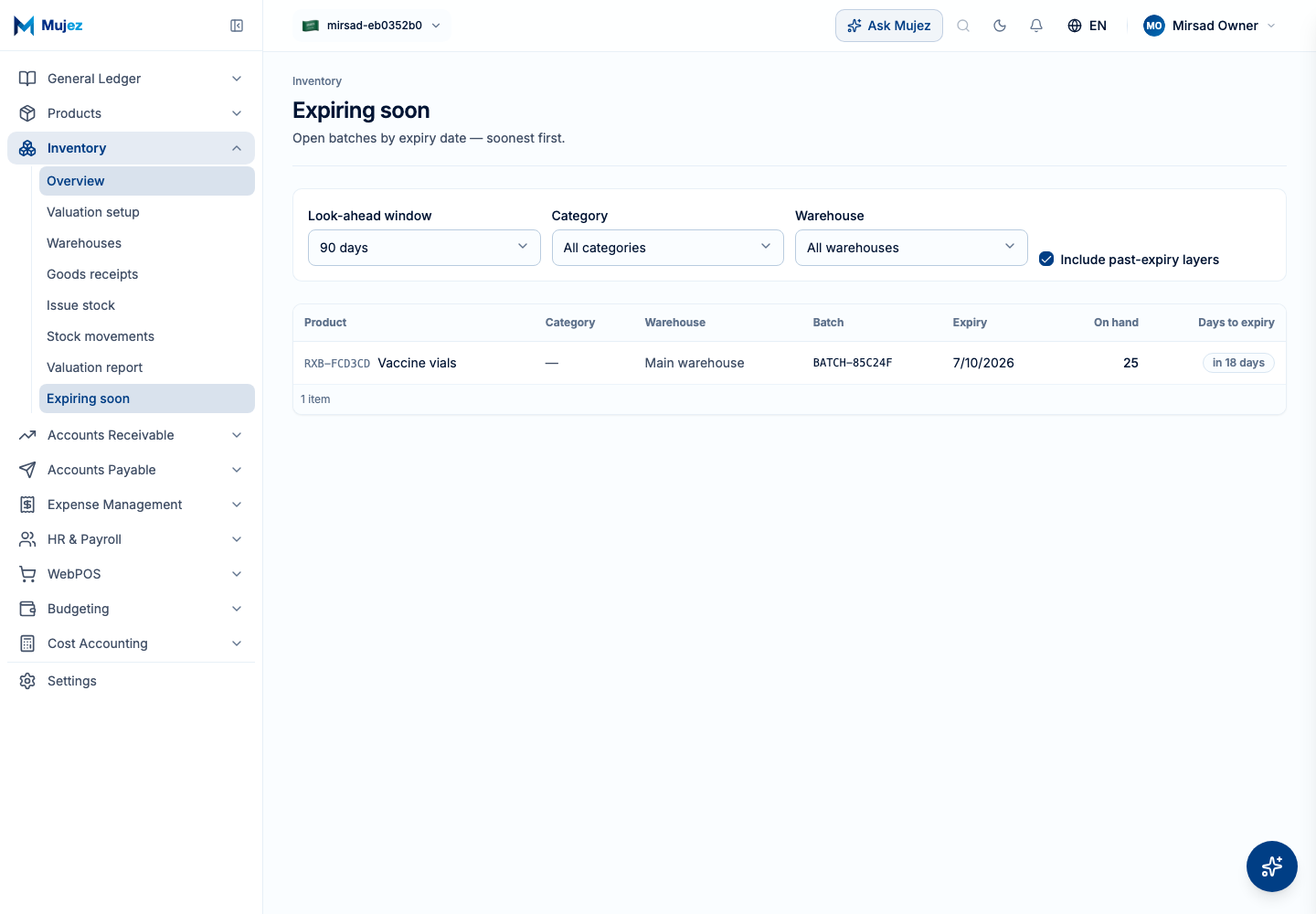Image resolution: width=1316 pixels, height=914 pixels.
Task: Expand the HR & Payroll chevron
Action: pyautogui.click(x=237, y=539)
